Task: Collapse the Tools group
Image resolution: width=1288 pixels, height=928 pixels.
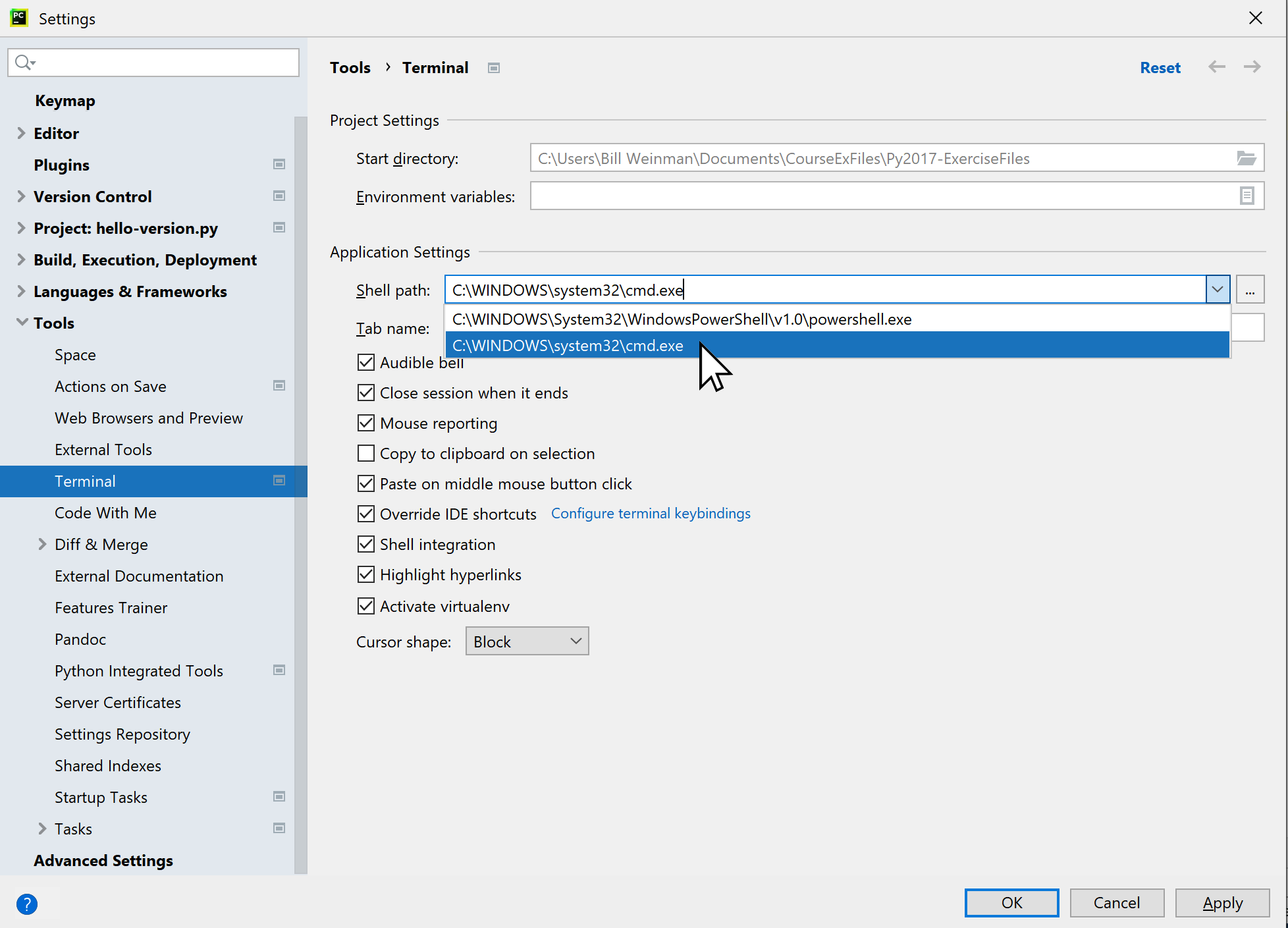Action: (22, 322)
